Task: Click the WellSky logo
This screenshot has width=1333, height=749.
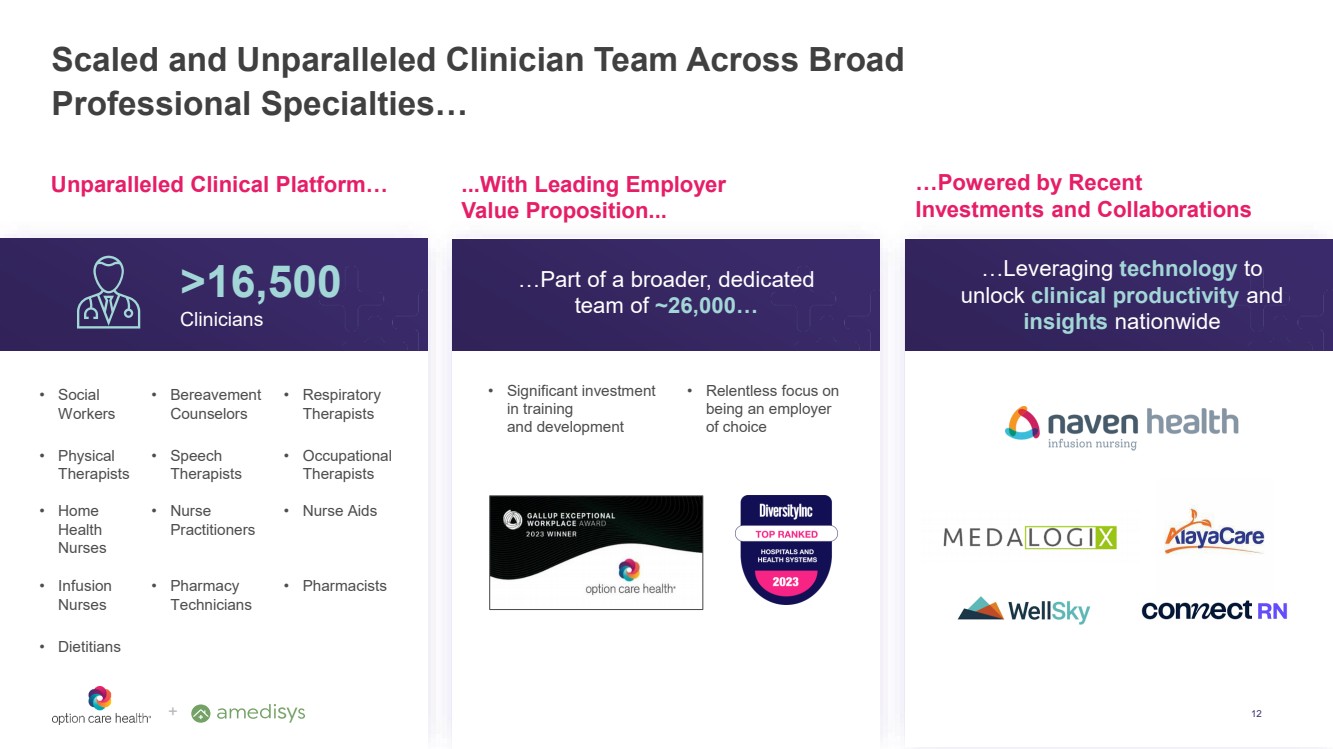Action: (1023, 609)
